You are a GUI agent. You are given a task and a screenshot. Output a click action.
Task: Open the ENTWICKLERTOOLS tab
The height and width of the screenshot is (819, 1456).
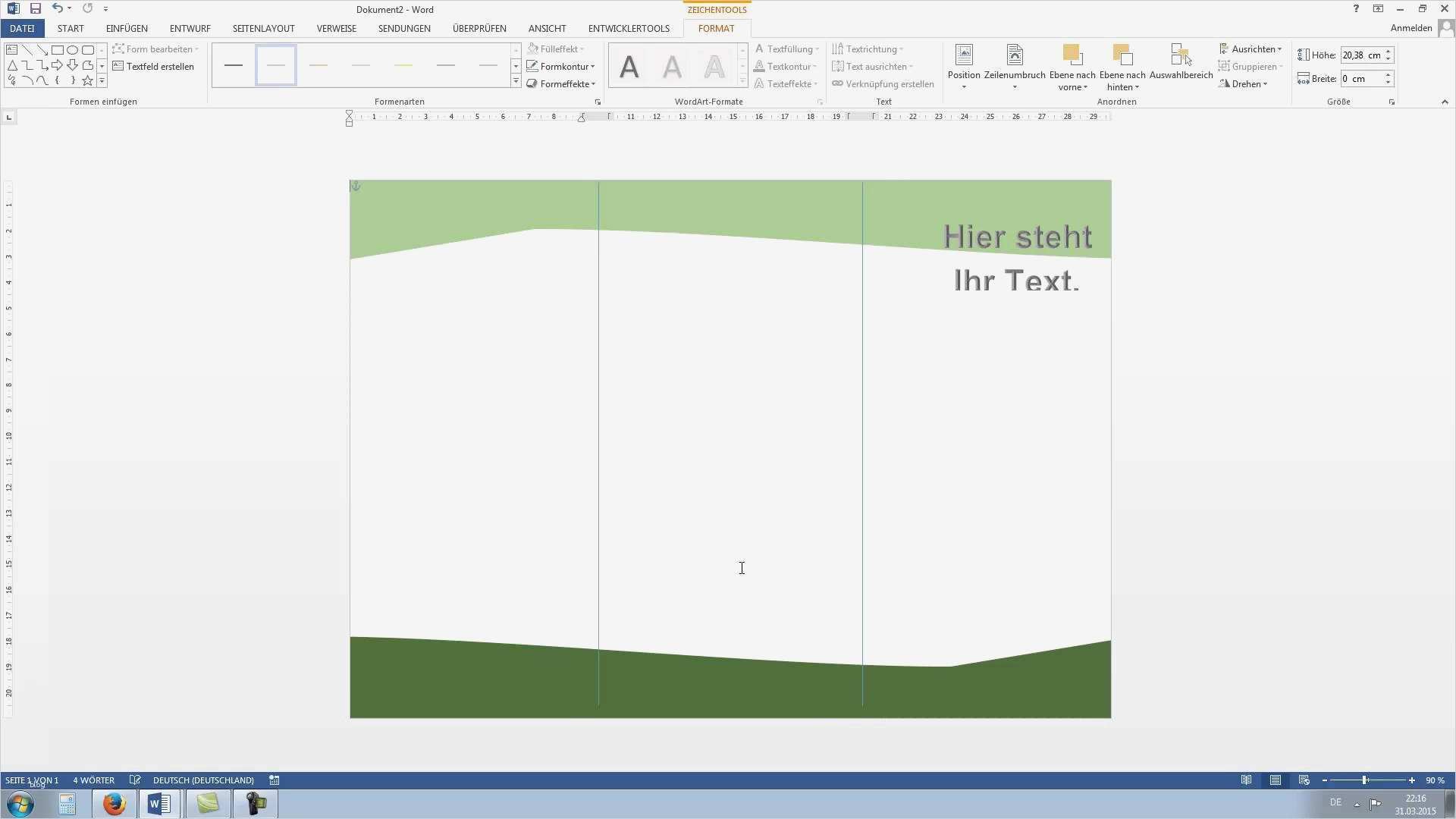click(629, 28)
